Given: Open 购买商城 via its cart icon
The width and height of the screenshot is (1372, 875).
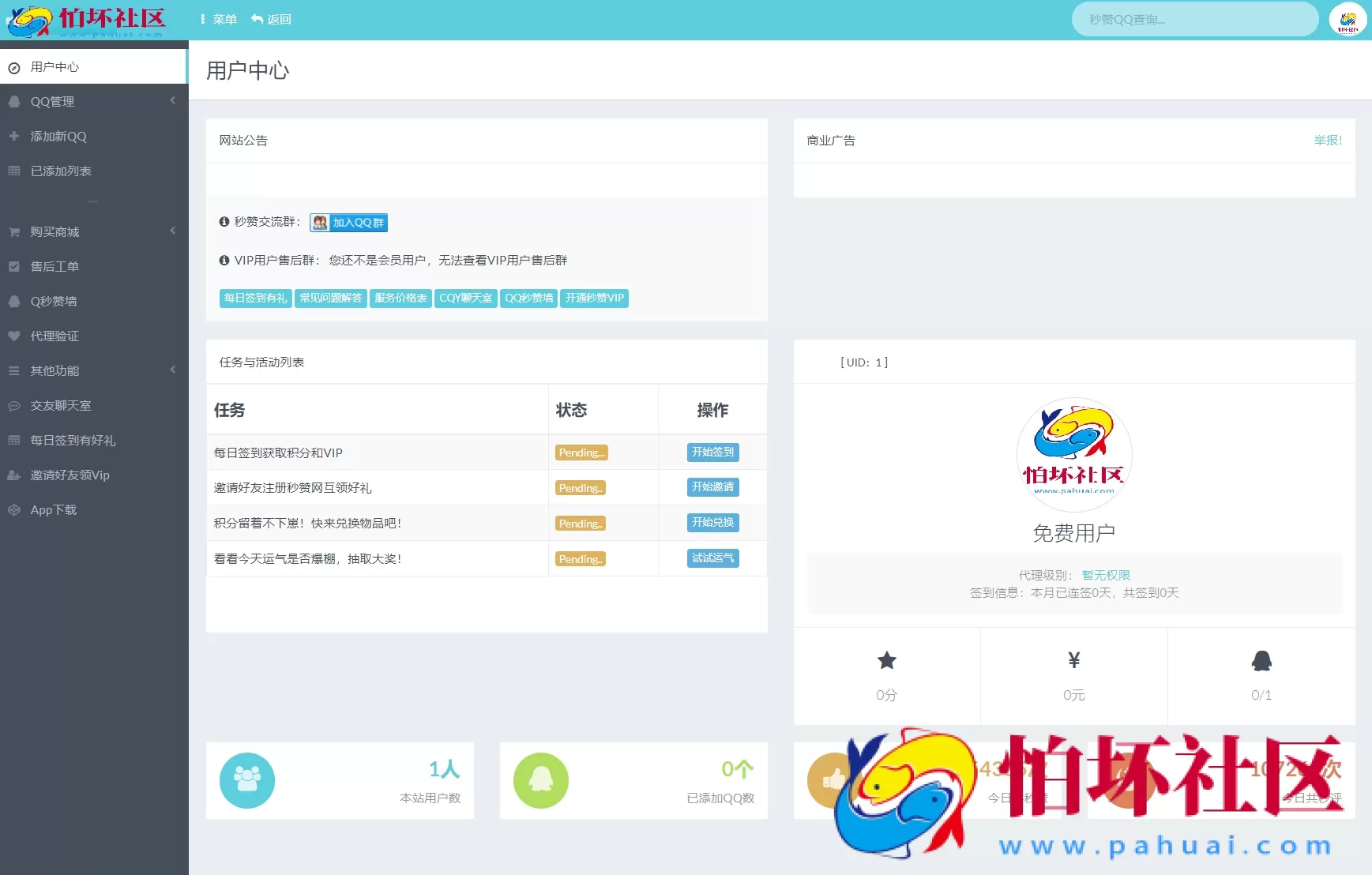Looking at the screenshot, I should (x=14, y=231).
